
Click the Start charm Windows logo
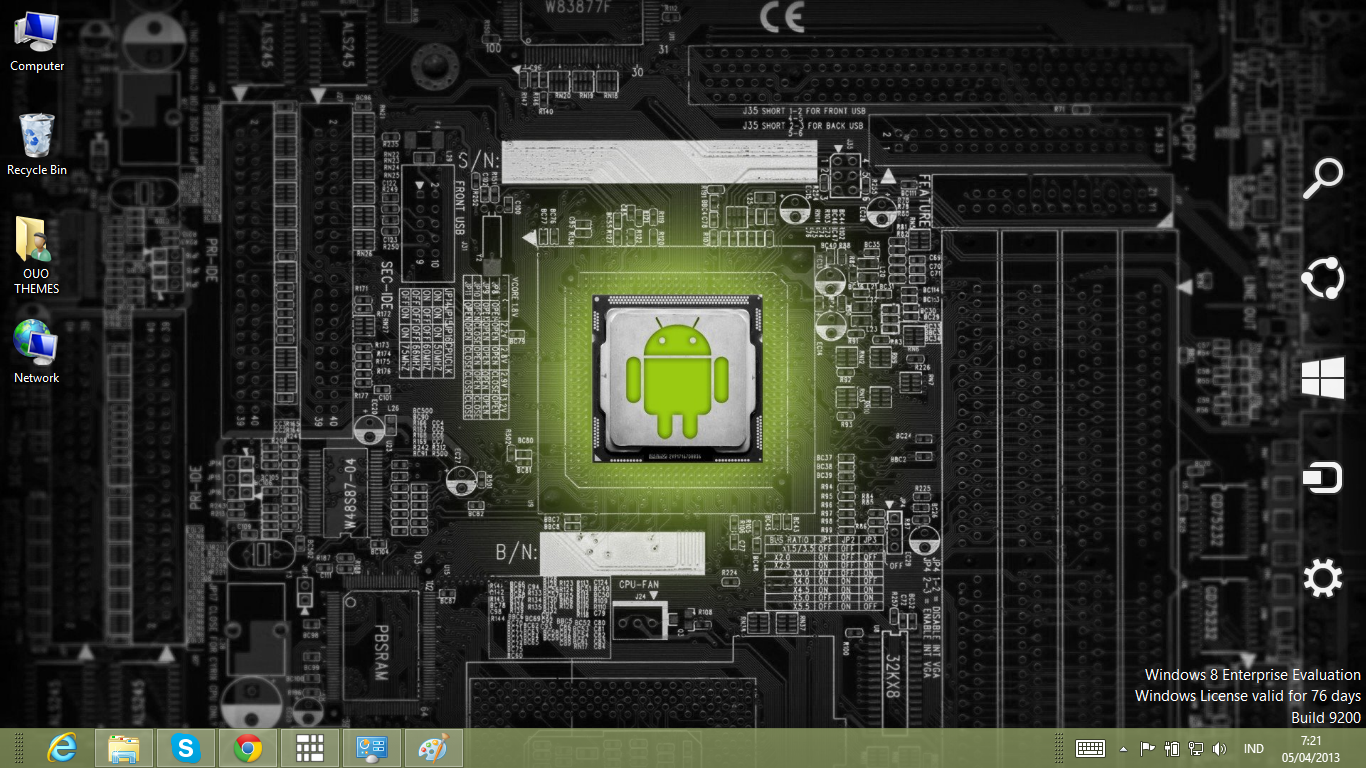[1323, 379]
